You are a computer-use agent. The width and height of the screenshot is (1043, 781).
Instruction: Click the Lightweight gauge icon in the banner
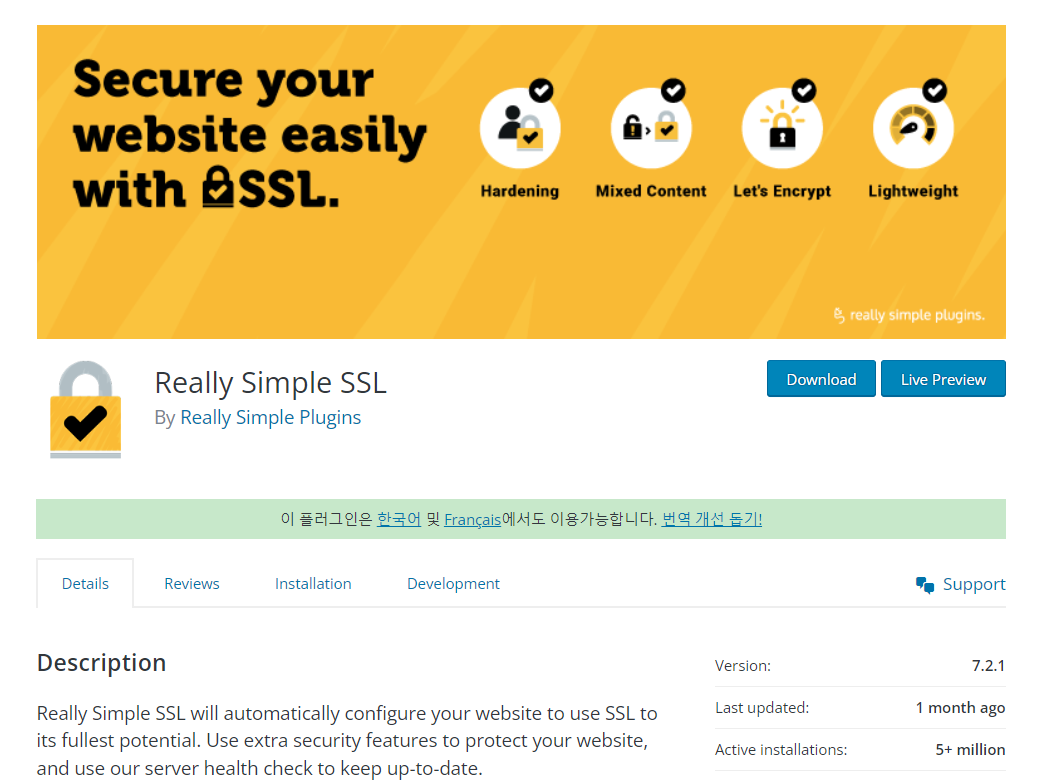point(913,127)
